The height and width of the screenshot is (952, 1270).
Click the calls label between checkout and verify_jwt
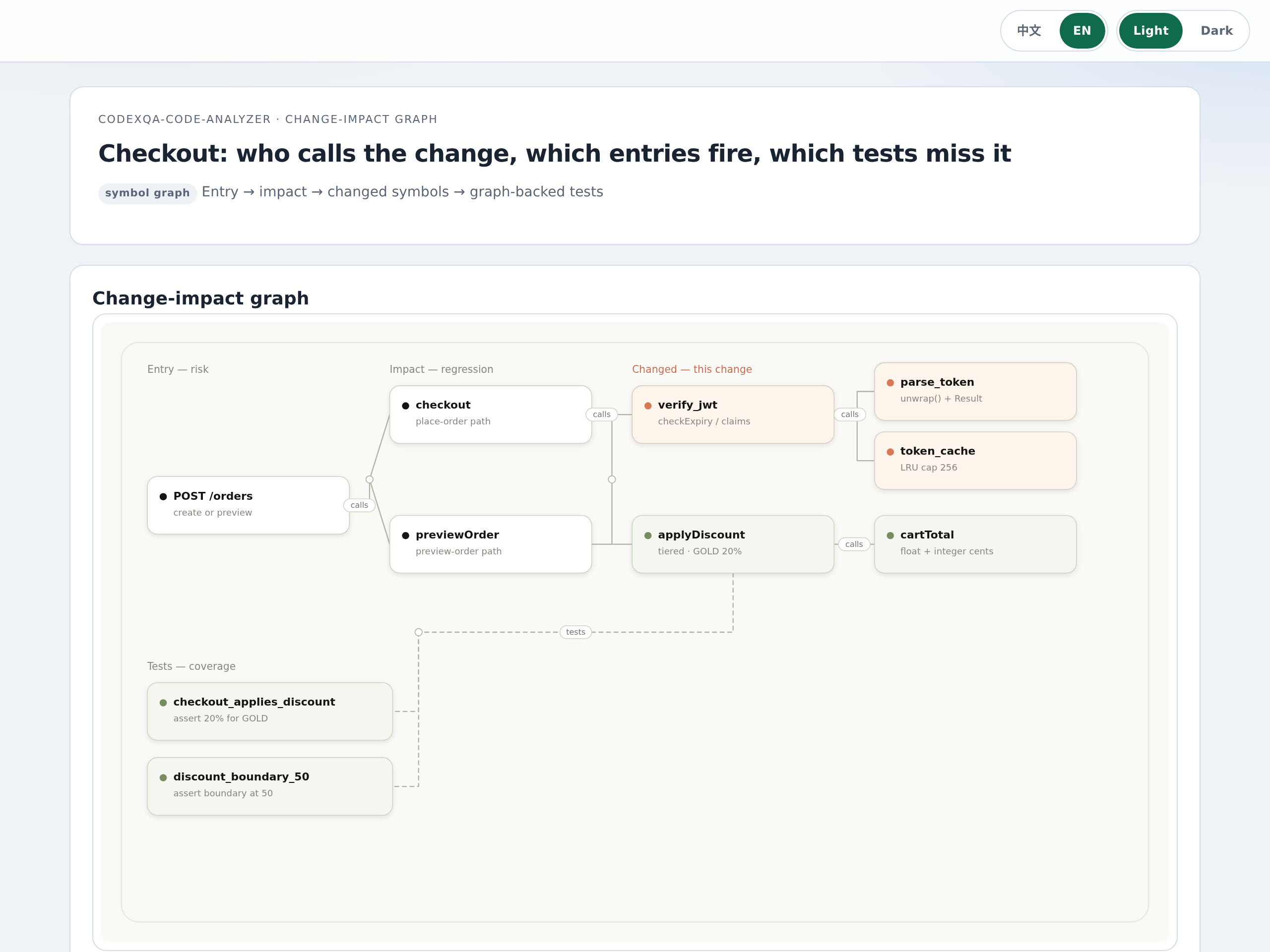[x=602, y=415]
